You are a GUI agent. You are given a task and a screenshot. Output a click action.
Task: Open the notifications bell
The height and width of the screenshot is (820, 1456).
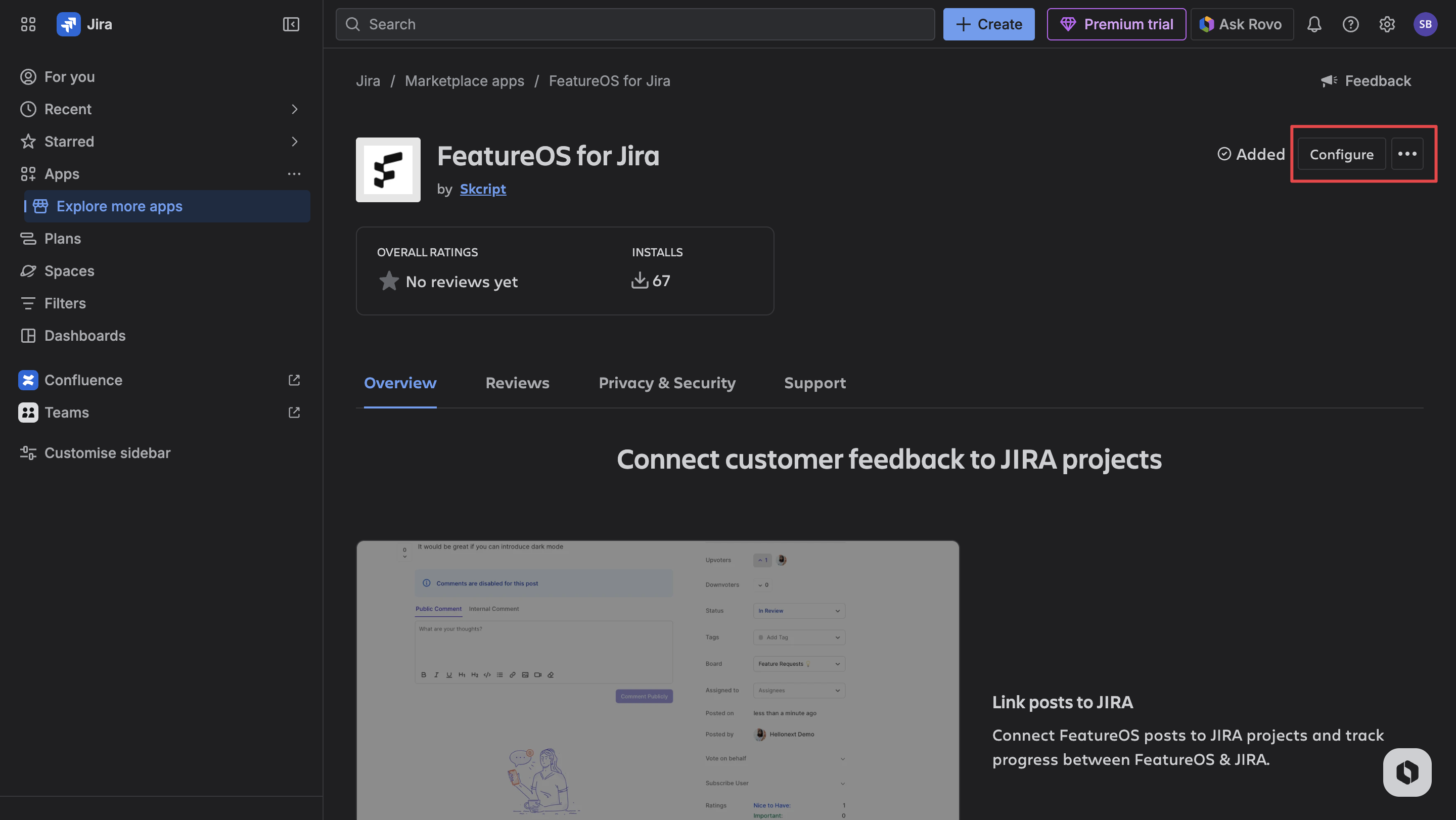1313,24
